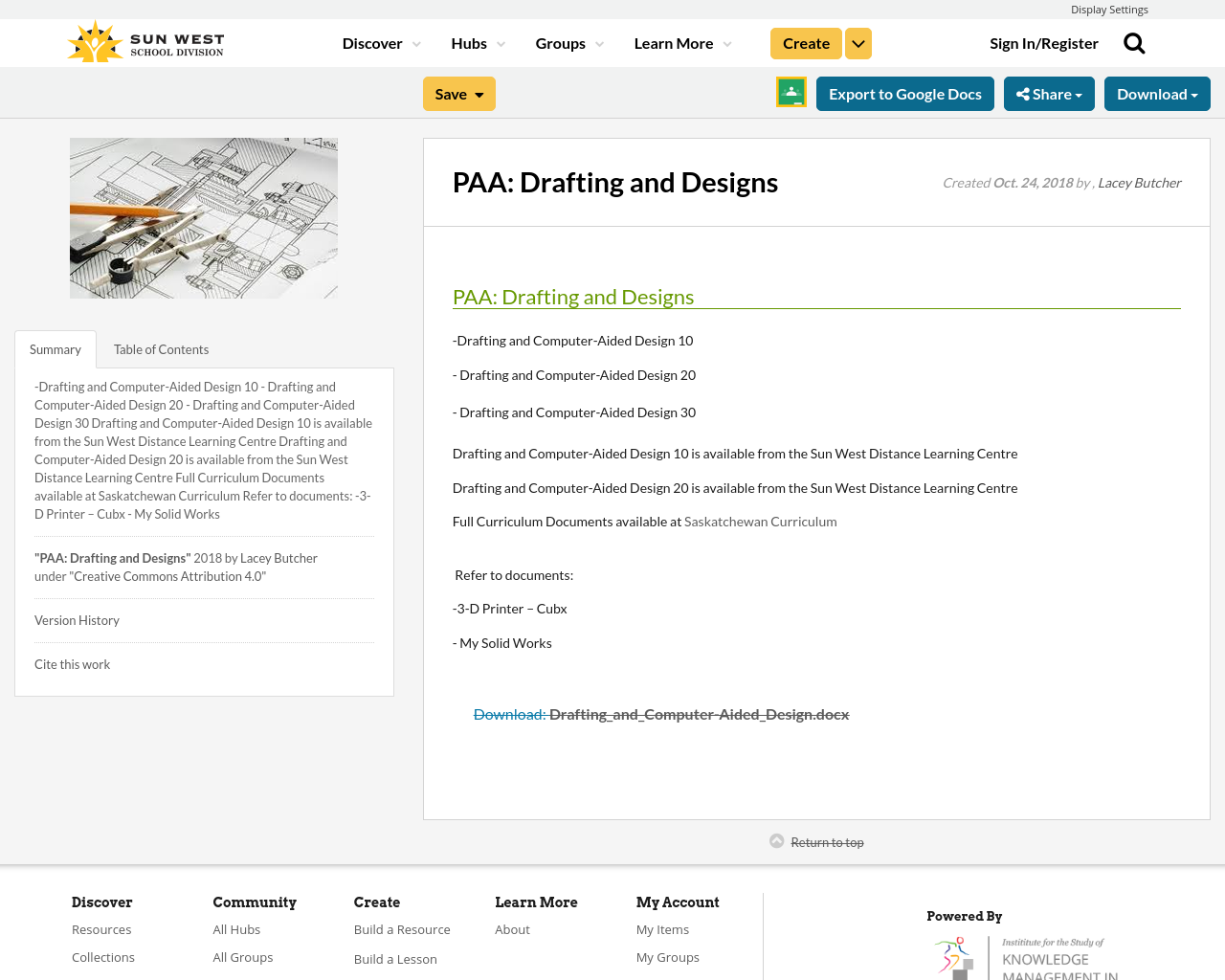
Task: Open the Share menu
Action: [1049, 92]
